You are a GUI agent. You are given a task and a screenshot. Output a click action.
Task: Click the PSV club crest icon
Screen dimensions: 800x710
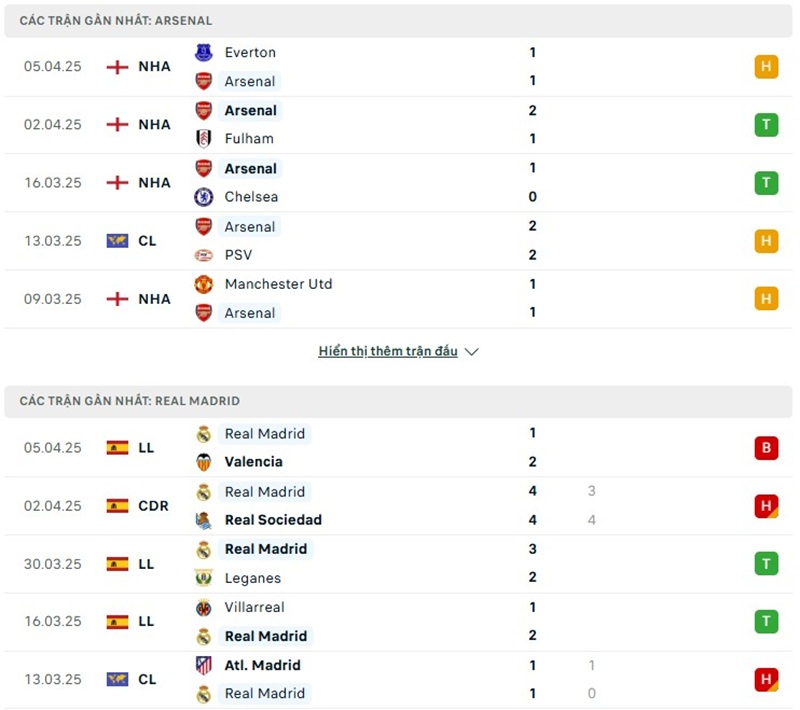(x=204, y=255)
